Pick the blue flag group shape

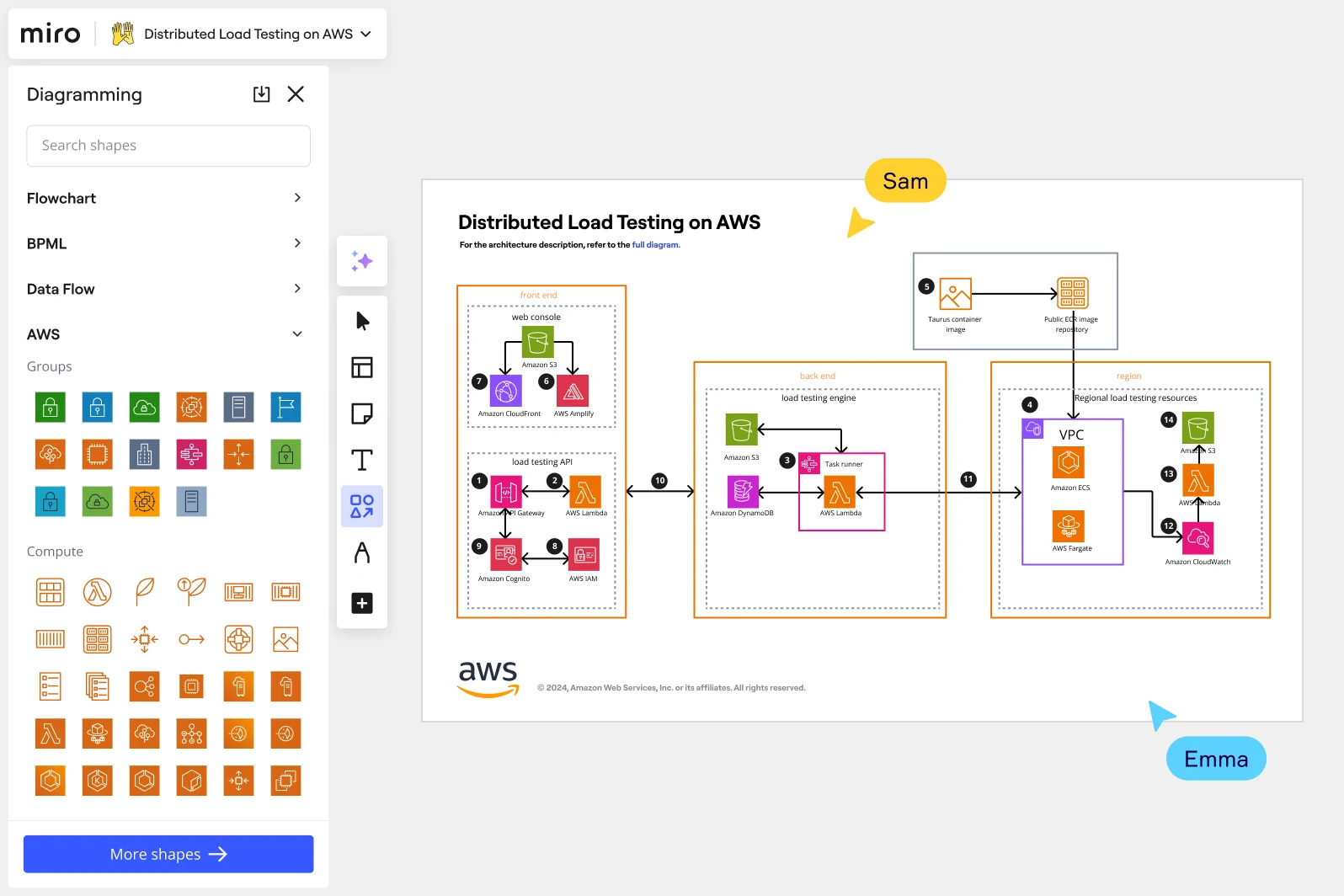click(x=286, y=408)
